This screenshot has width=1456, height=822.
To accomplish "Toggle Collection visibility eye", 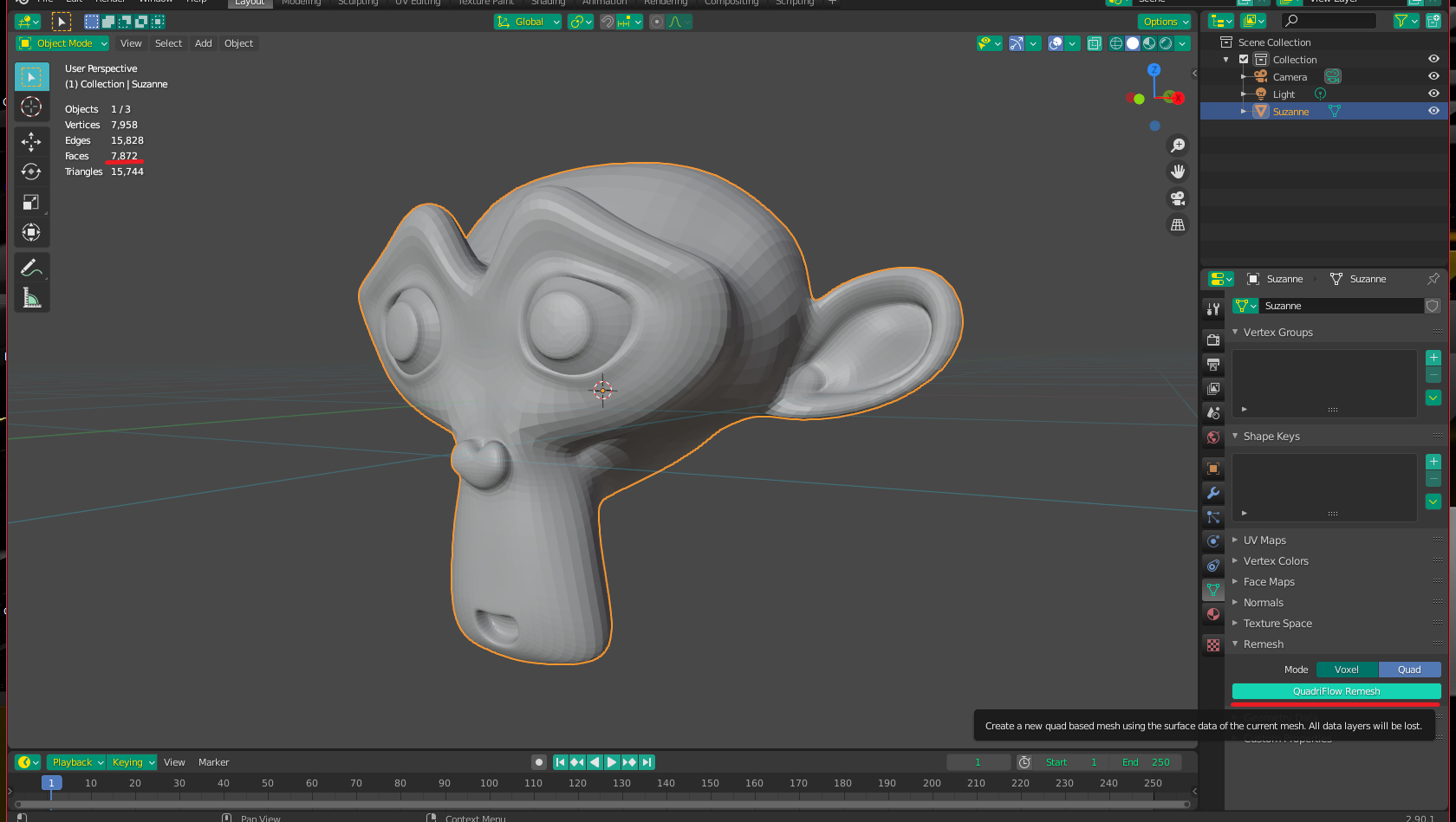I will pos(1433,59).
